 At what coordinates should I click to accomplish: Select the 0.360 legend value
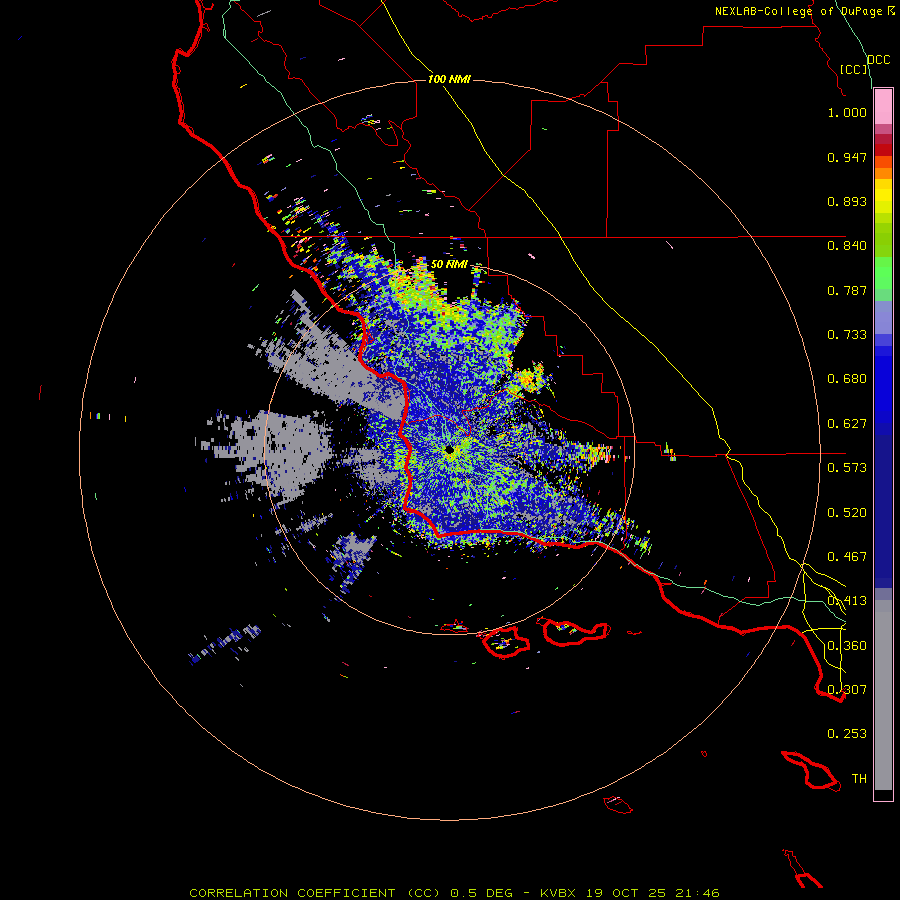click(847, 646)
